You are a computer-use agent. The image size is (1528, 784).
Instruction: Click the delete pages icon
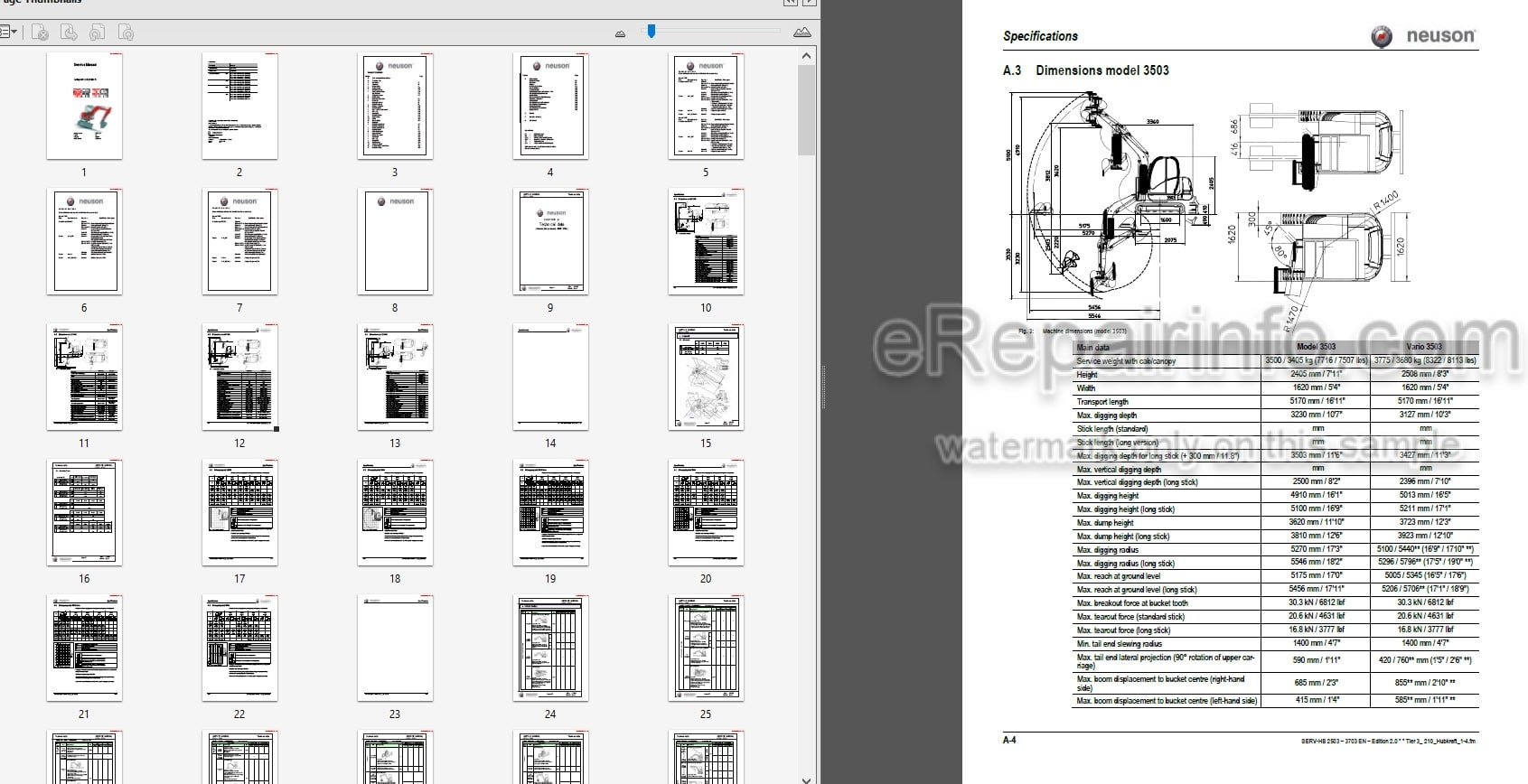tap(40, 33)
